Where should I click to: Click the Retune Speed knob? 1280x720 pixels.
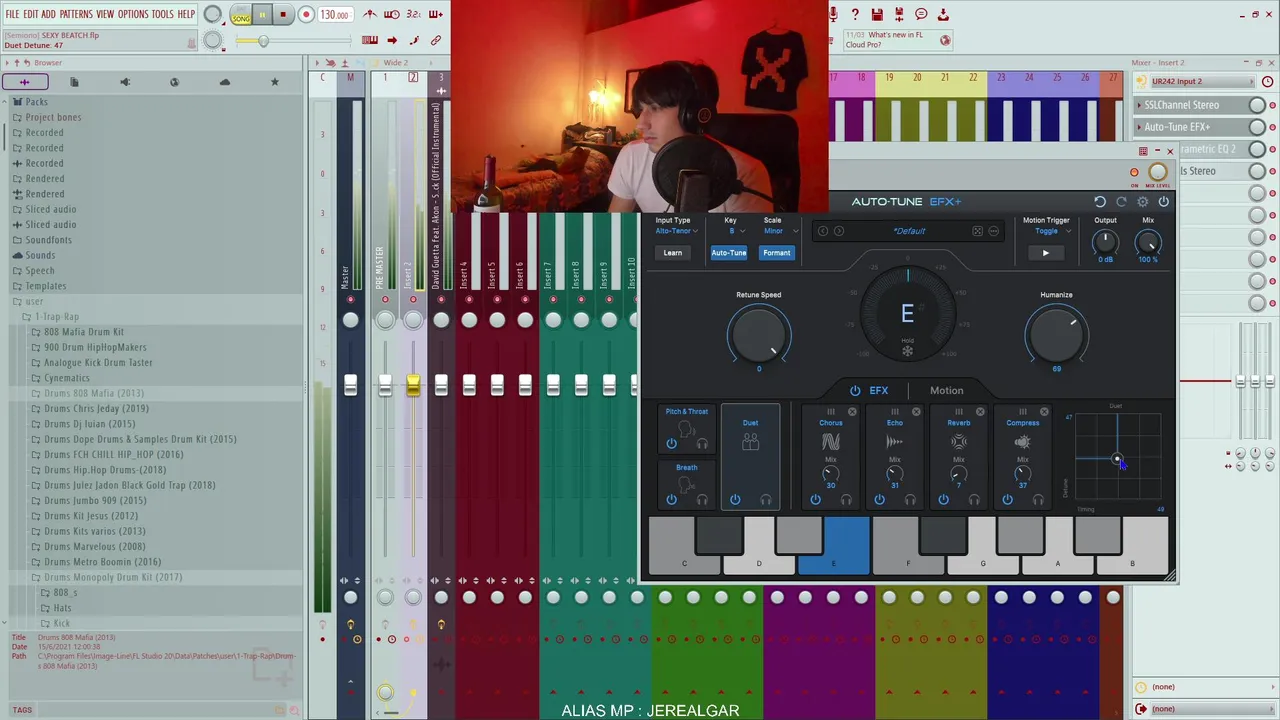(759, 334)
